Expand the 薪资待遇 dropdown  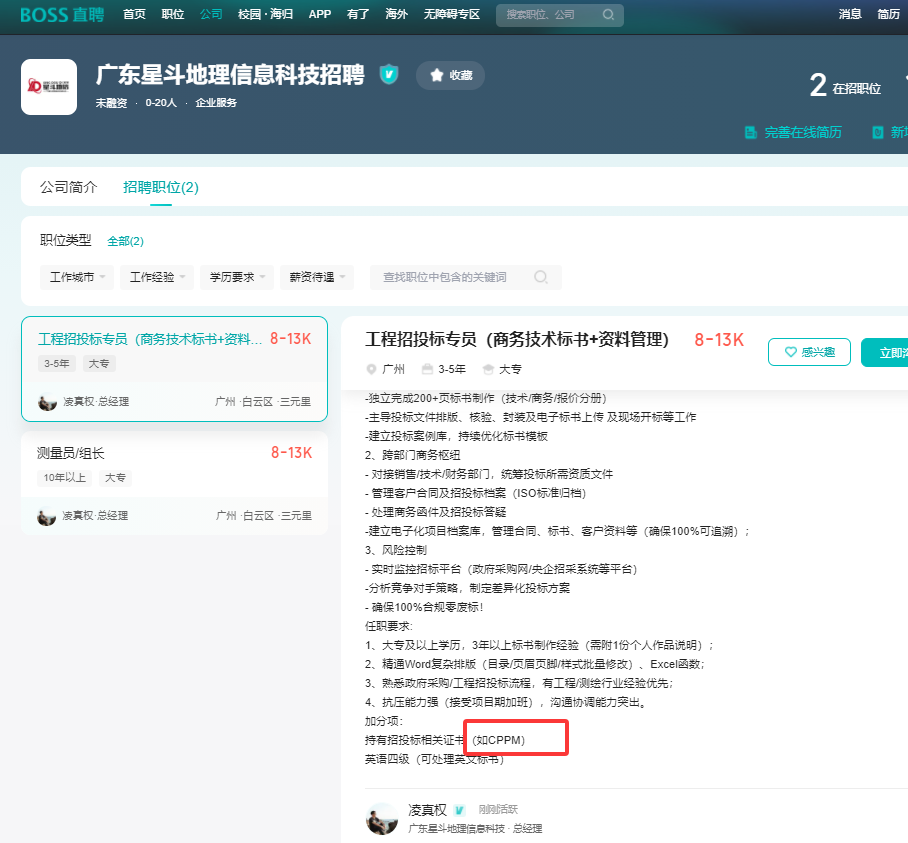[316, 277]
